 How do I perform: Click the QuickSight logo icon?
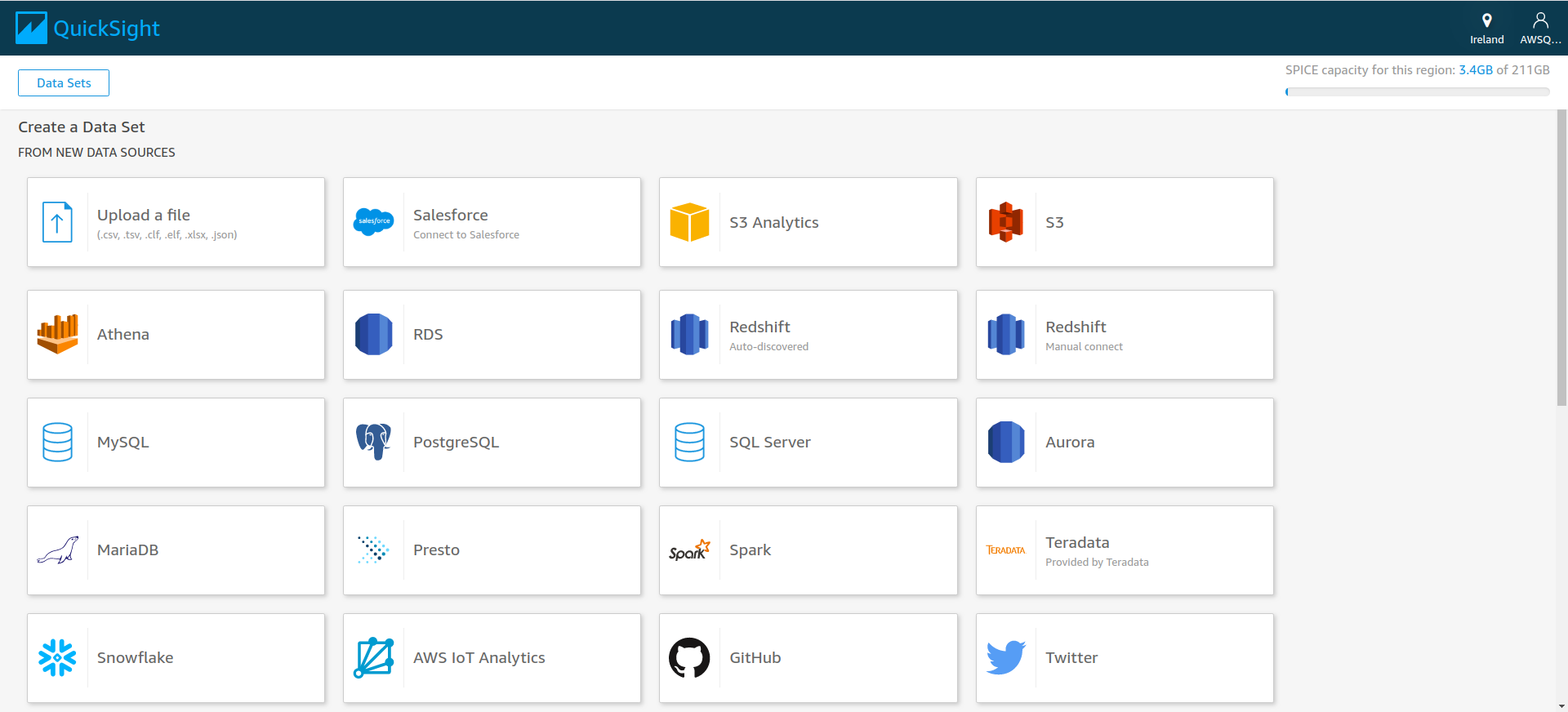pos(31,28)
